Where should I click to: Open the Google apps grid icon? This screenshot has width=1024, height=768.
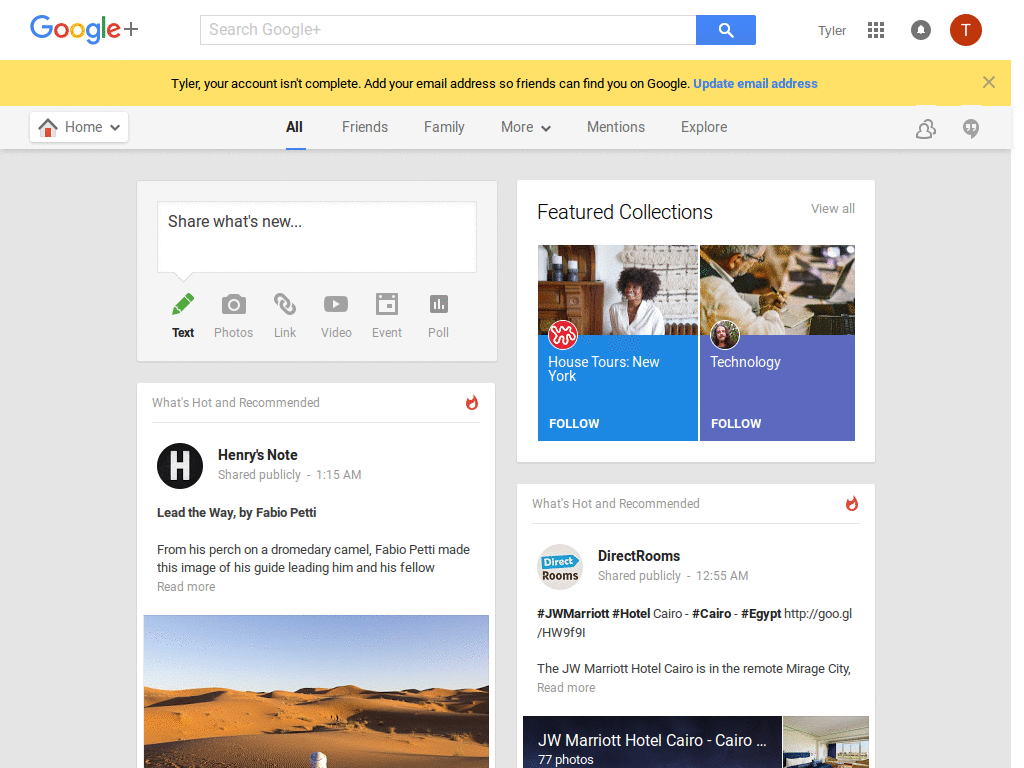pos(876,30)
